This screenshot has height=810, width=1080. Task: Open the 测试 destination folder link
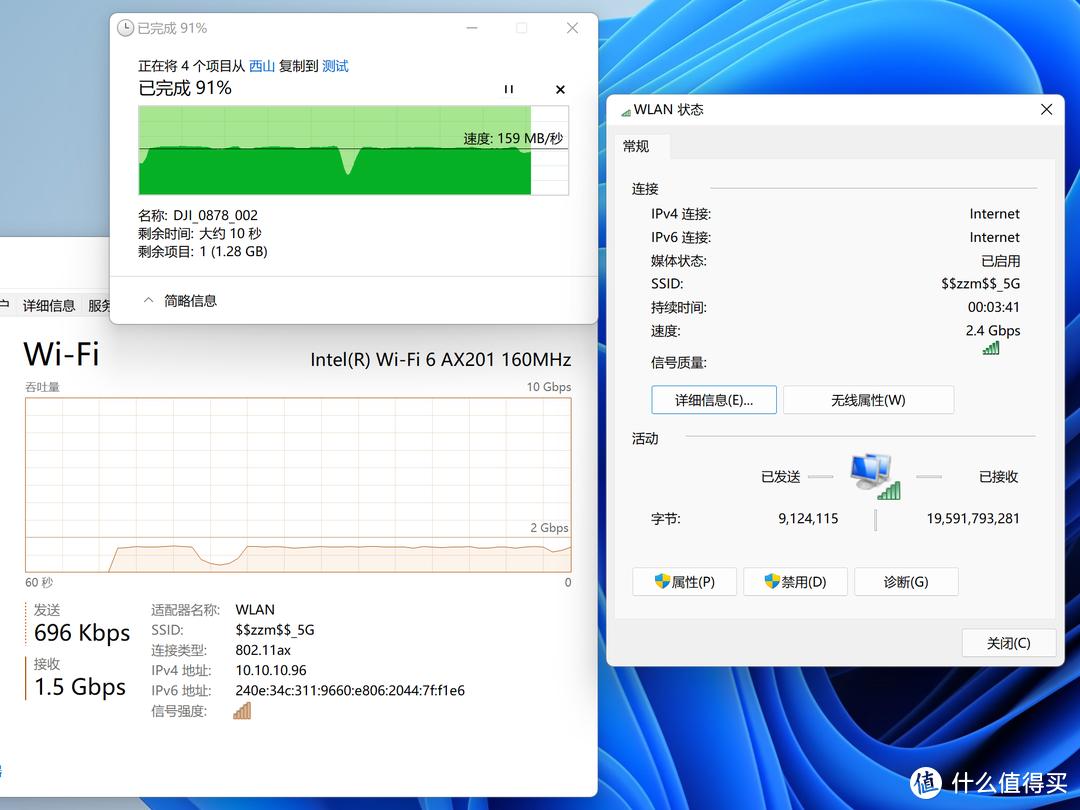click(334, 66)
